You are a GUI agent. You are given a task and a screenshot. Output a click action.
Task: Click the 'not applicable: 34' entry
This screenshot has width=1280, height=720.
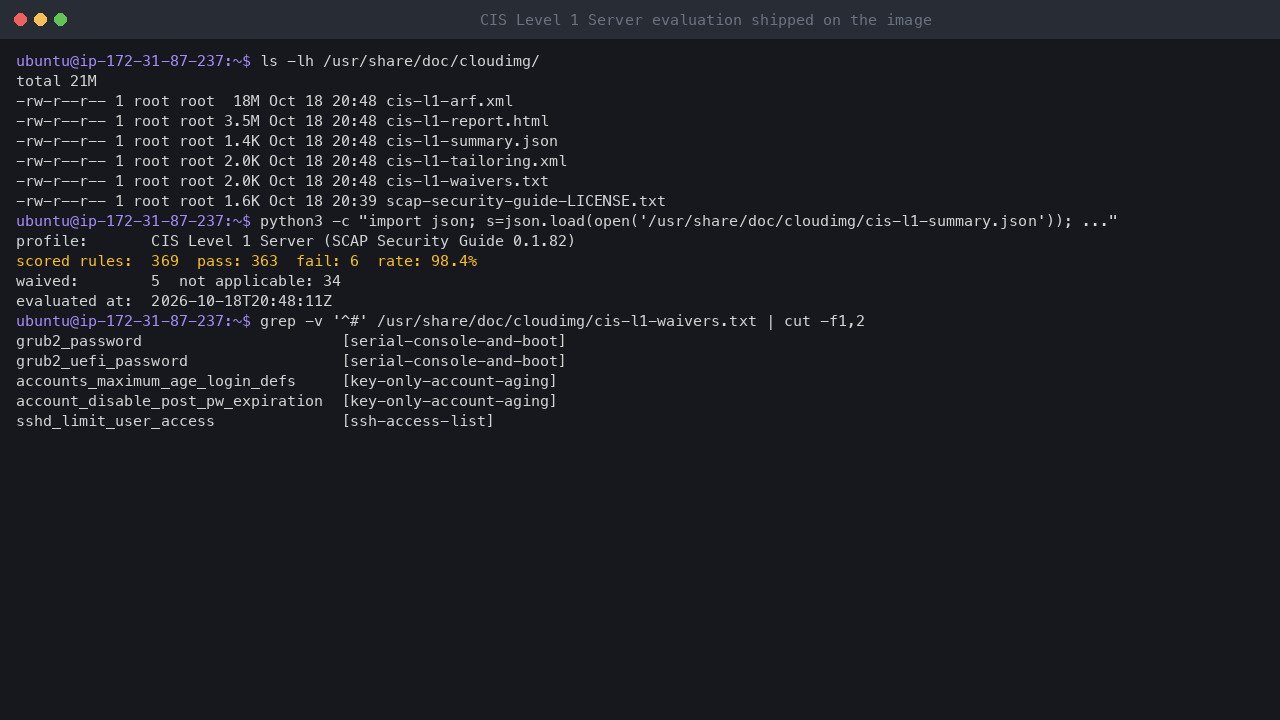pyautogui.click(x=260, y=281)
